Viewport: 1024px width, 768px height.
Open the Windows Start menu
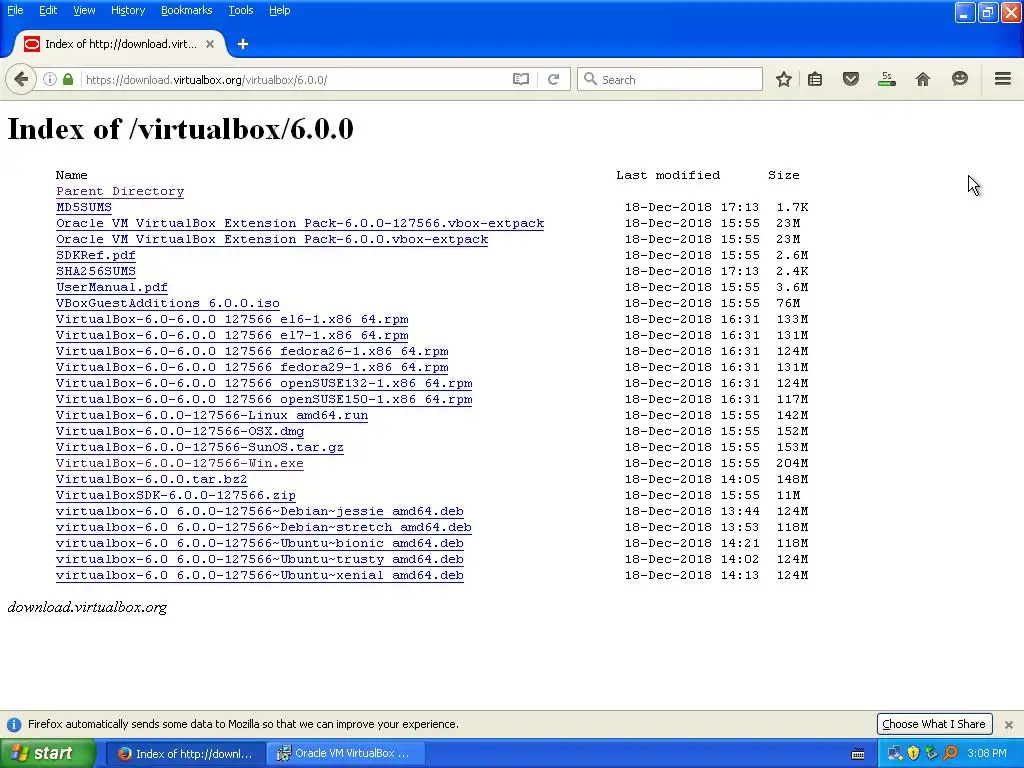coord(47,754)
